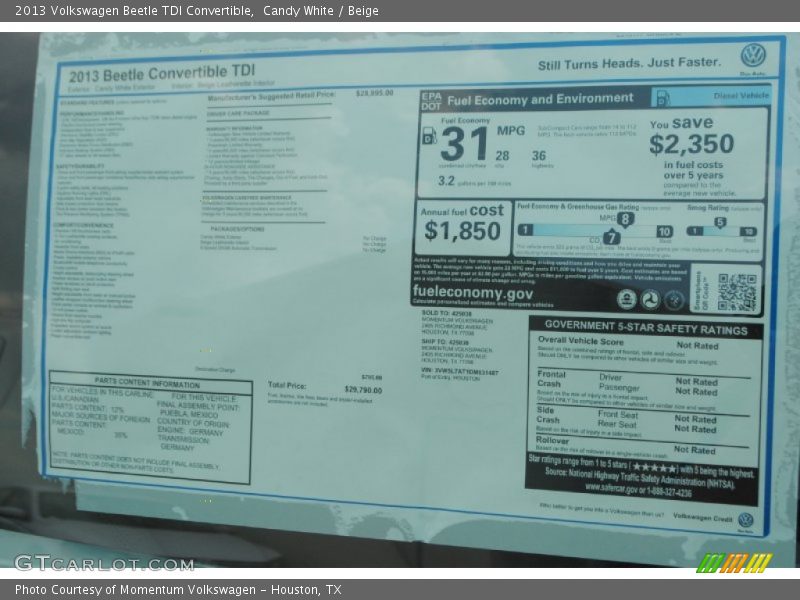Click the "GOVERNMENT 5-STAR SAFETY RATINGS" header
Screen dimensions: 800x600
tap(646, 327)
